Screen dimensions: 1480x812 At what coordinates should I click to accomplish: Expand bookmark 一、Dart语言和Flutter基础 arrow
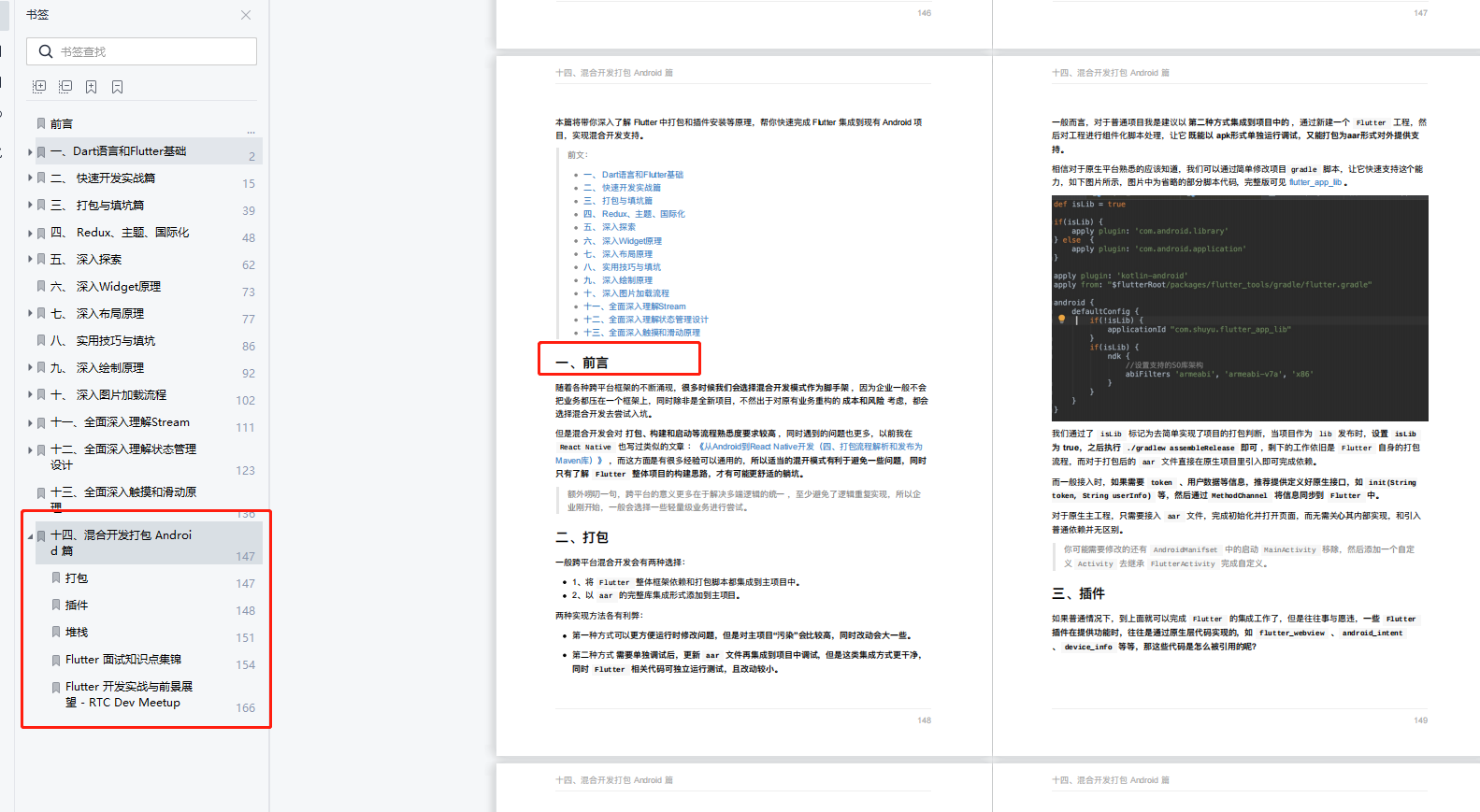[x=30, y=151]
